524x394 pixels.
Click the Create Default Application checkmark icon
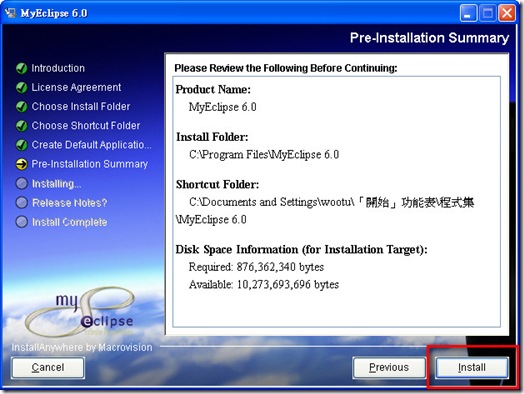pyautogui.click(x=22, y=145)
